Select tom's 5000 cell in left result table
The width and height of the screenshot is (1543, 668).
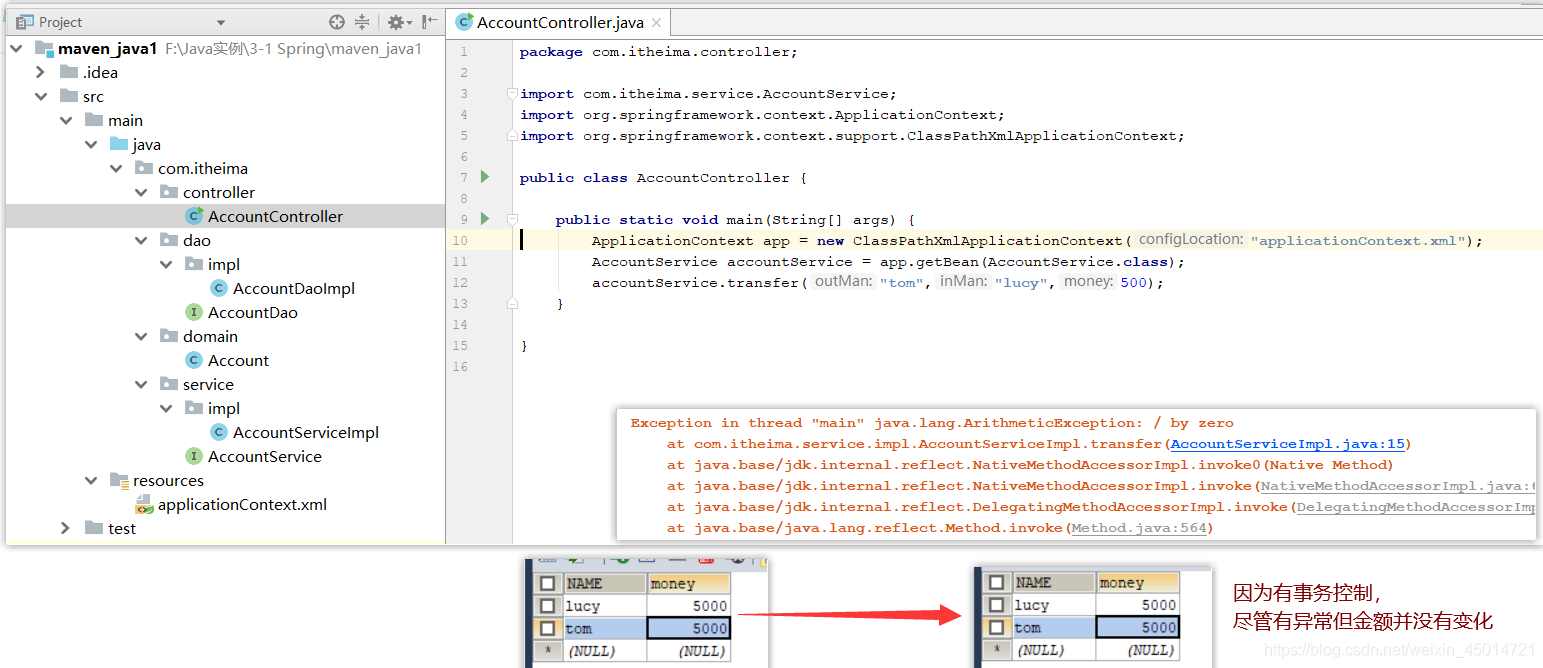[688, 628]
